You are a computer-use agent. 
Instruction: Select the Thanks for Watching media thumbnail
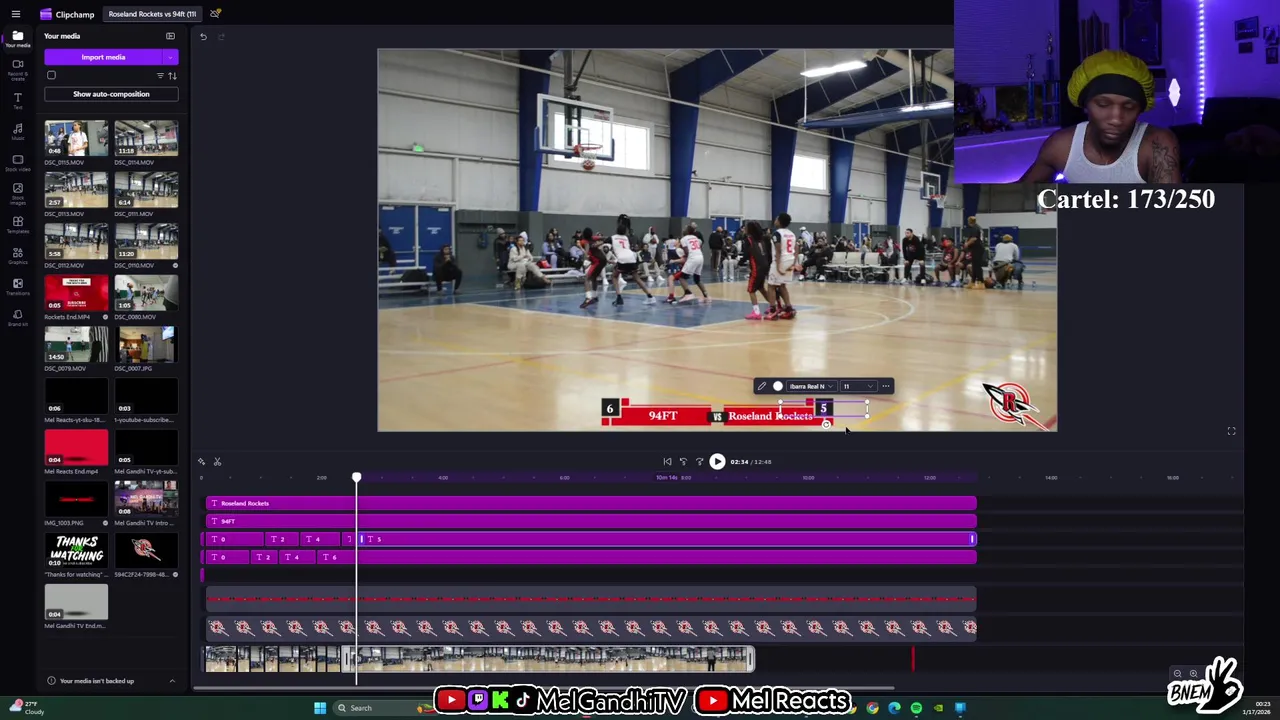pyautogui.click(x=76, y=551)
